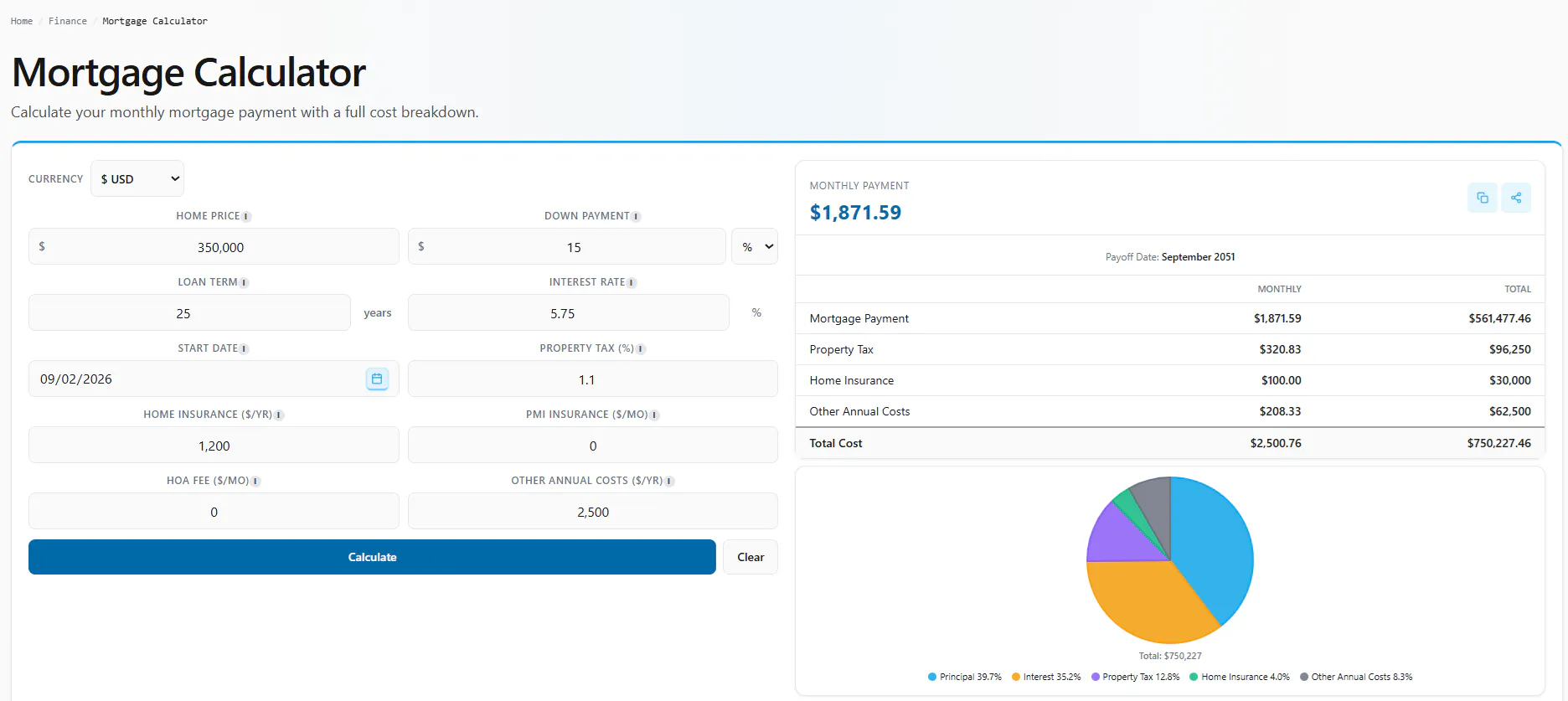
Task: Show info tooltip for Other Annual Costs
Action: (x=670, y=482)
